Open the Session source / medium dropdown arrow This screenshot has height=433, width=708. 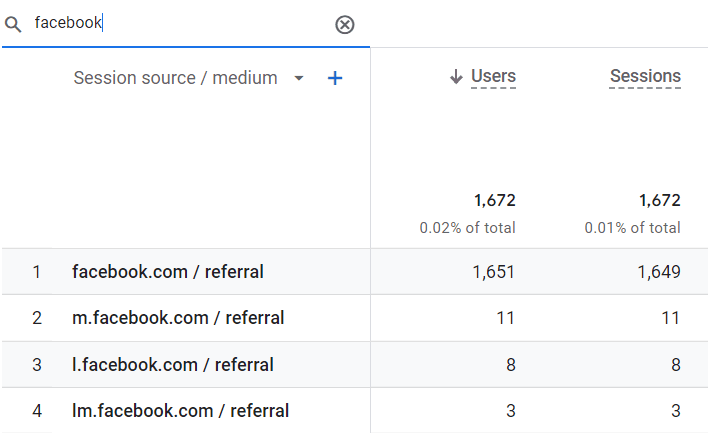pos(298,78)
